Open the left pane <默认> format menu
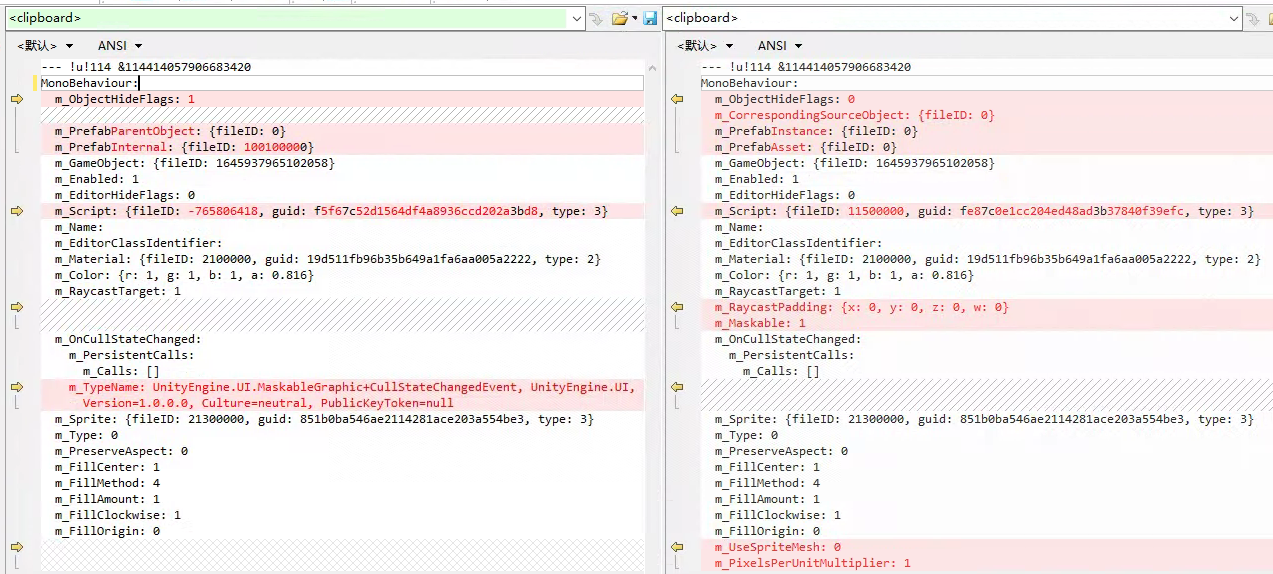Screen dimensions: 1273x574 [x=45, y=46]
